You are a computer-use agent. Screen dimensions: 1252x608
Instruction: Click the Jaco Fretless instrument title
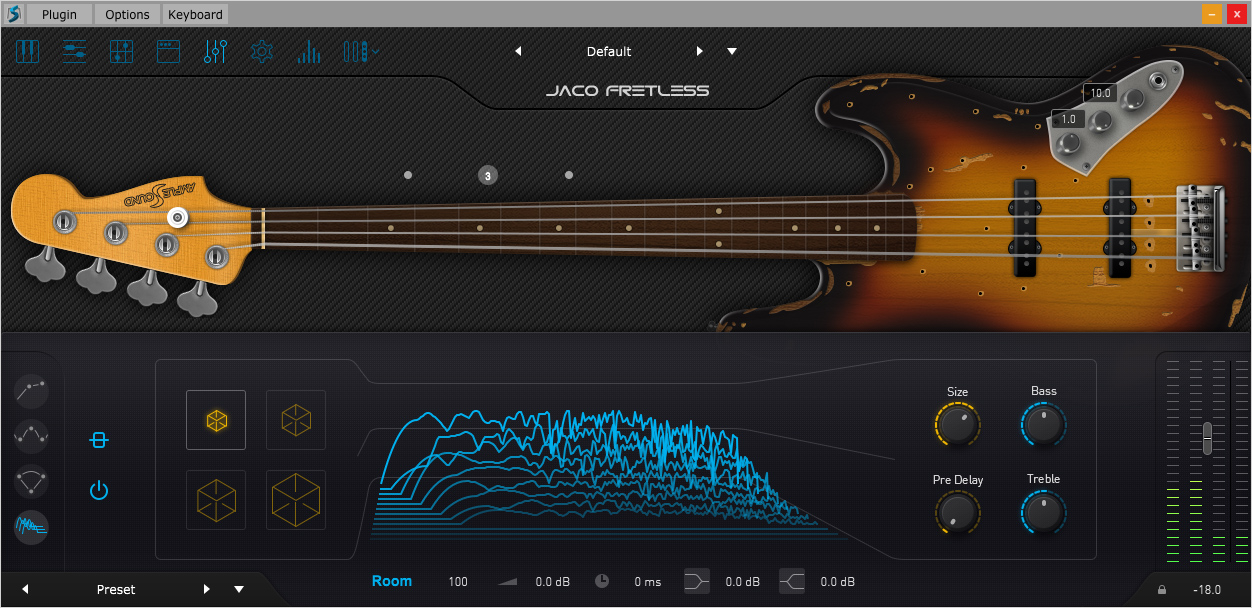pos(627,90)
